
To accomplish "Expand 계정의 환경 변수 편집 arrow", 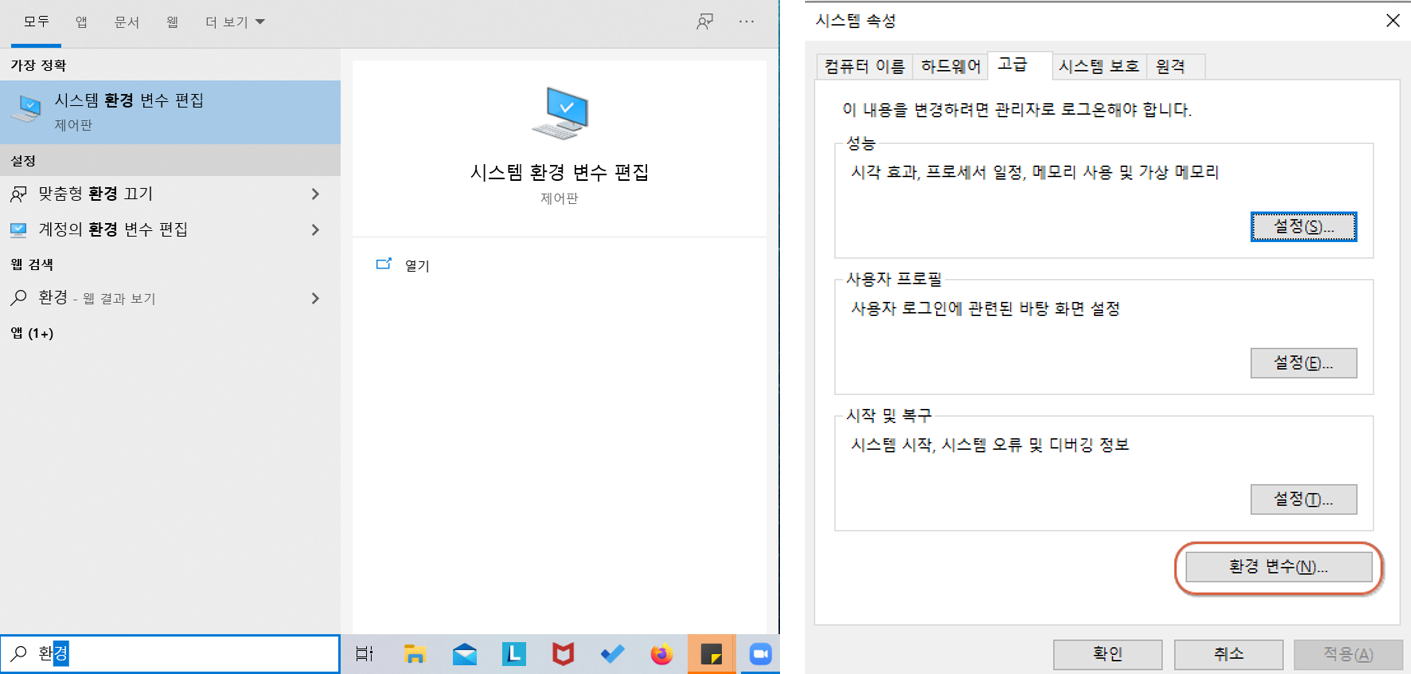I will coord(316,230).
